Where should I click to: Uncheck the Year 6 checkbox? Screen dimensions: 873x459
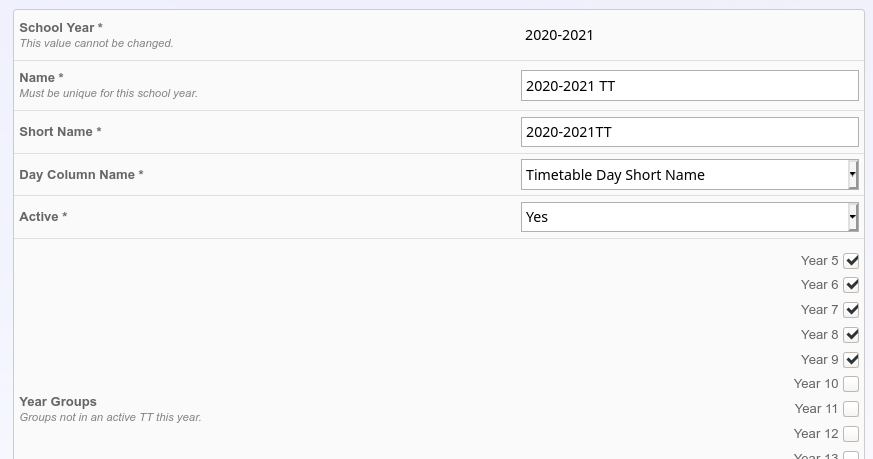(x=851, y=285)
